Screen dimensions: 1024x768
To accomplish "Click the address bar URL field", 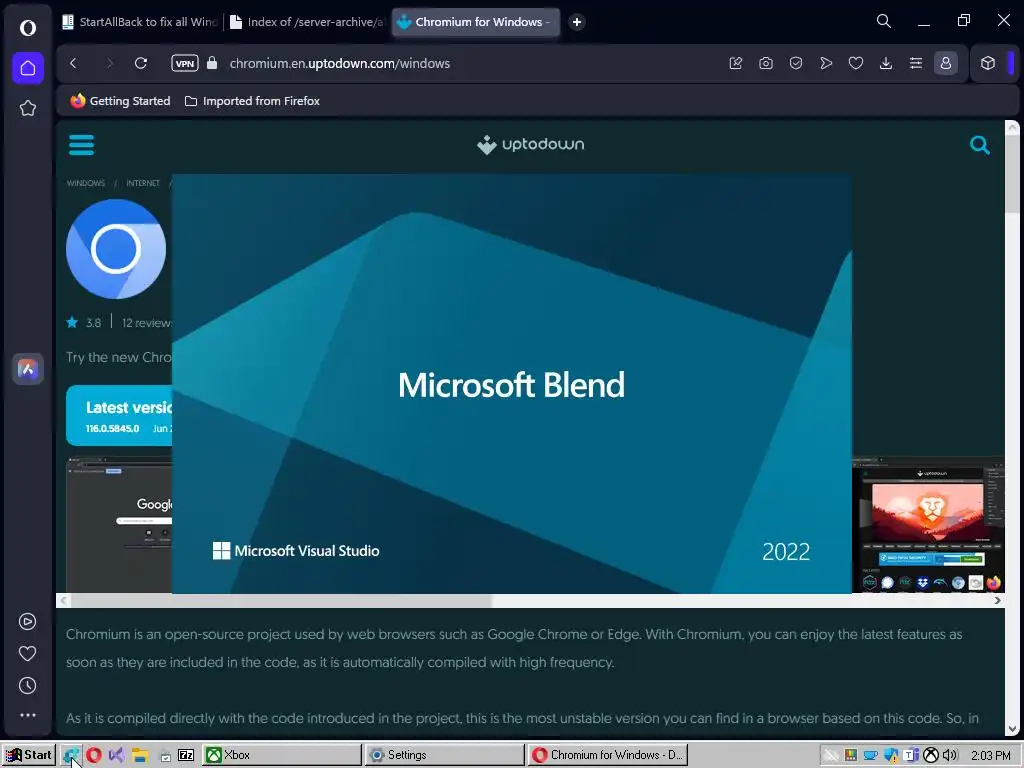I will point(340,63).
